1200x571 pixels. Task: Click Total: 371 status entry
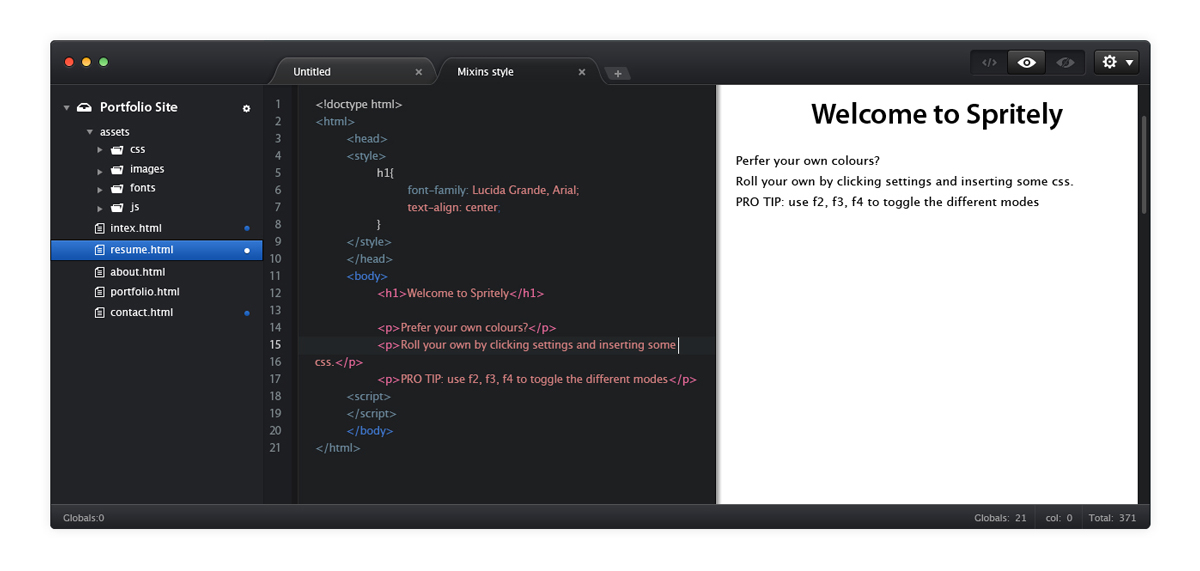pos(1113,518)
